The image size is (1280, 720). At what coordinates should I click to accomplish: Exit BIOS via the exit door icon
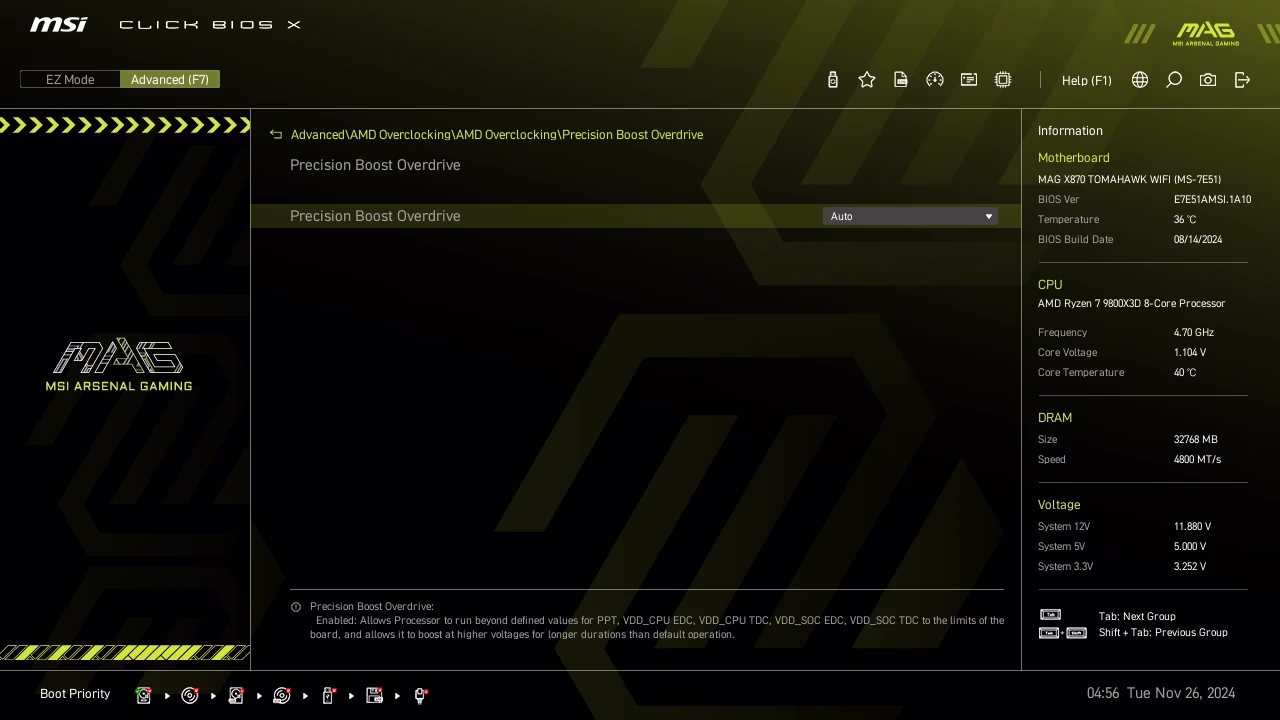point(1242,80)
